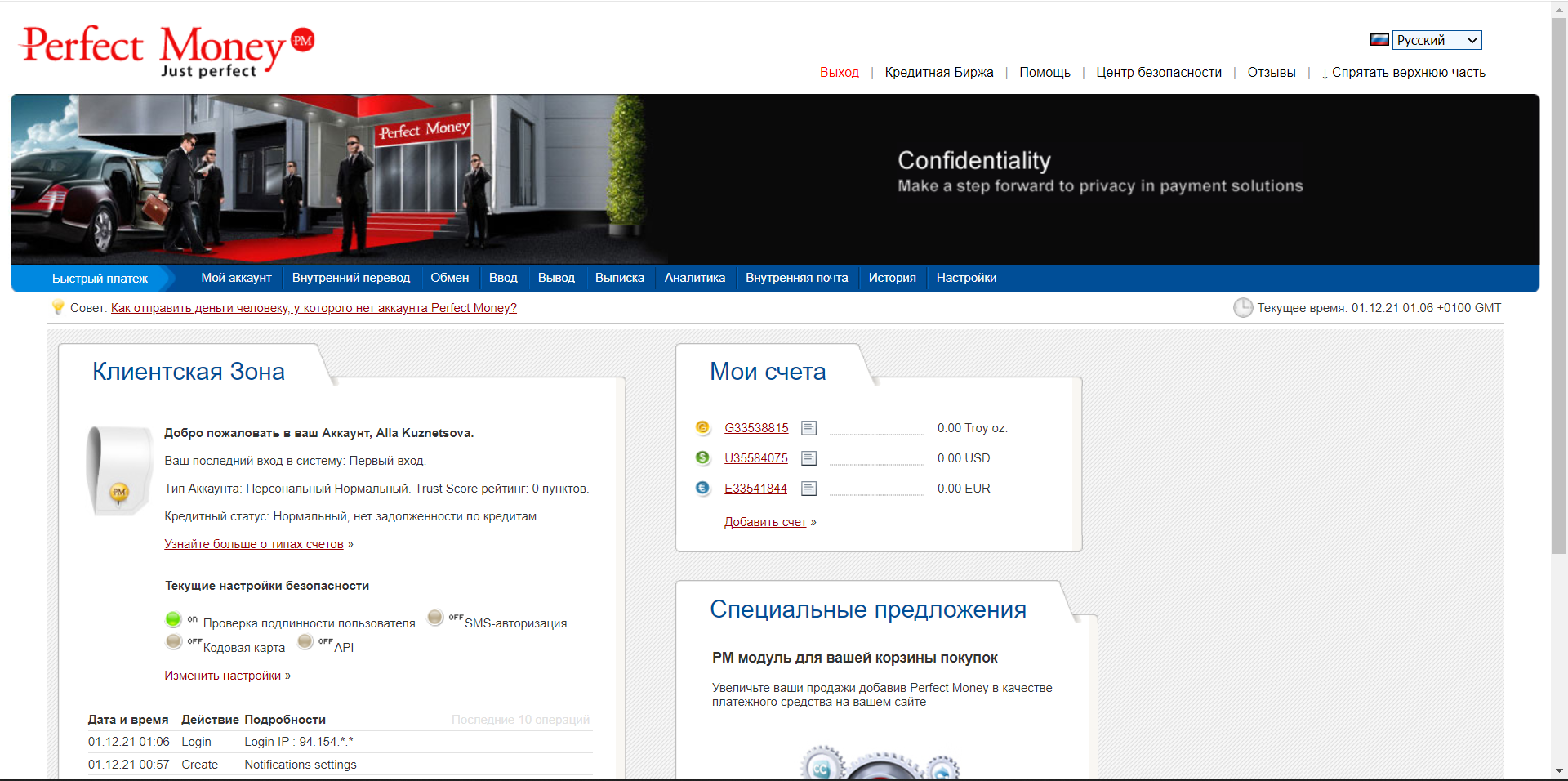Click Узнайте больше о типах счетов link
Image resolution: width=1568 pixels, height=781 pixels.
[x=254, y=544]
